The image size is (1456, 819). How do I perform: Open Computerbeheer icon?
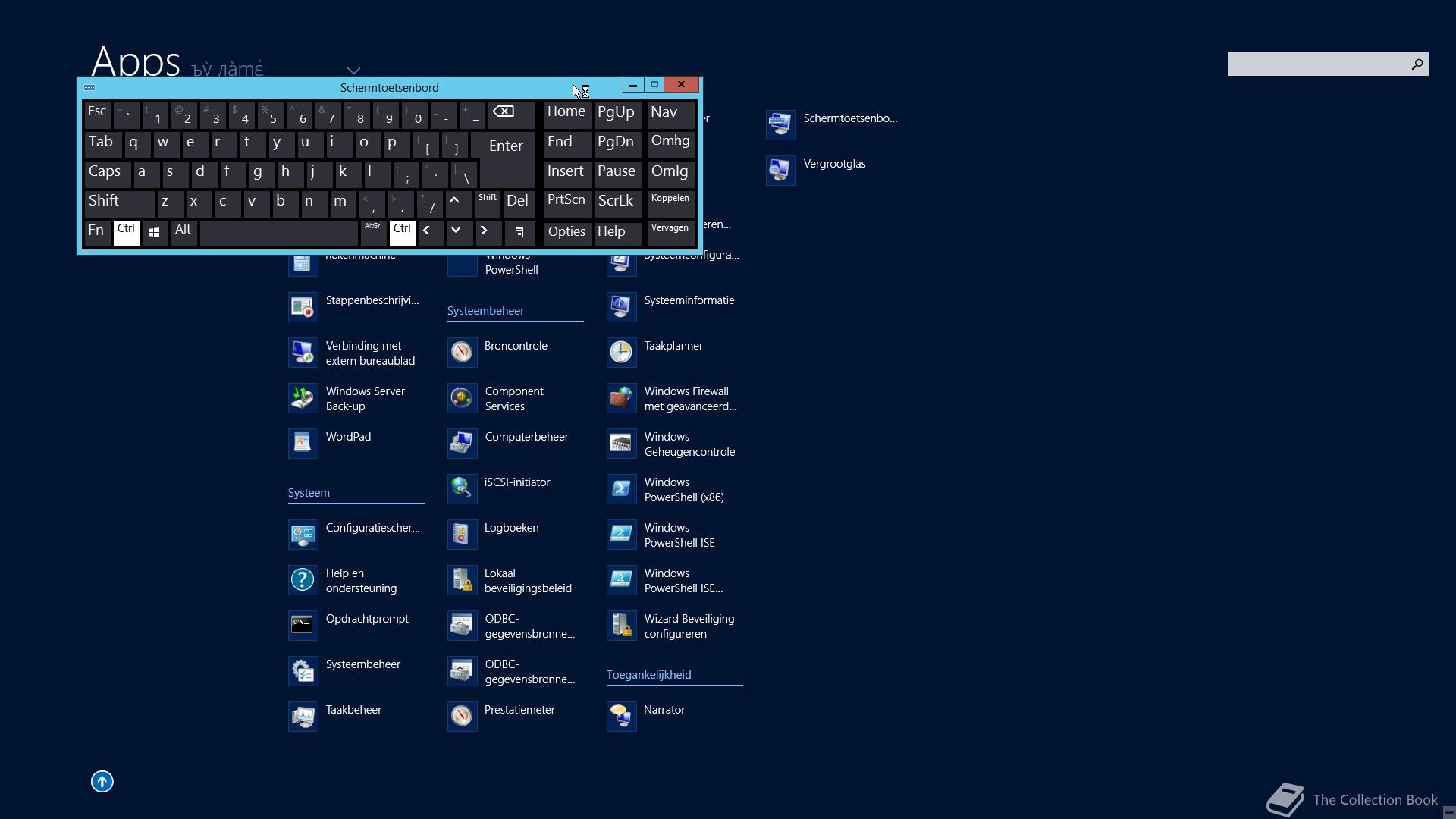click(x=462, y=443)
